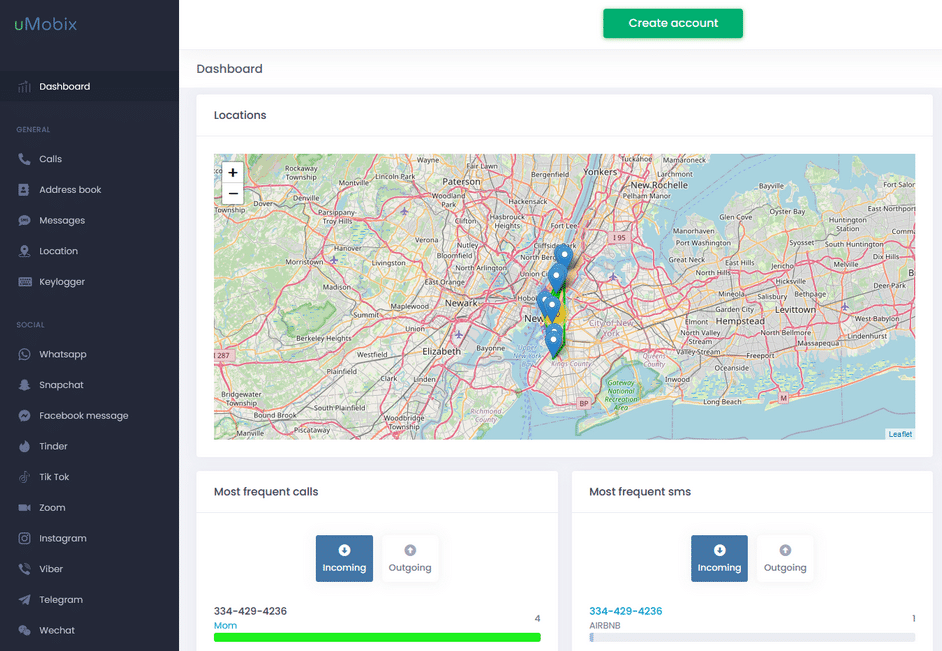Image resolution: width=942 pixels, height=651 pixels.
Task: Click the Viber phone icon
Action: [x=24, y=569]
